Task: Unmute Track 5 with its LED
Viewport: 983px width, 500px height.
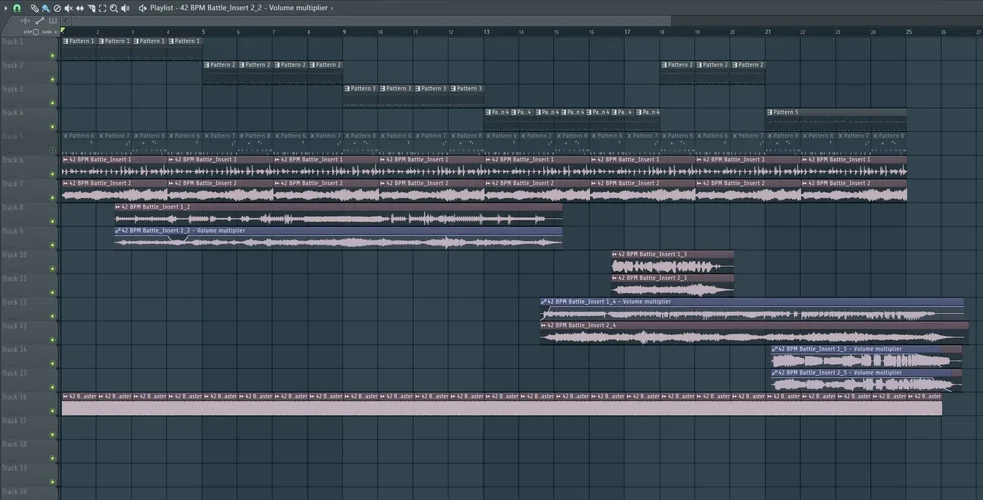Action: point(53,151)
